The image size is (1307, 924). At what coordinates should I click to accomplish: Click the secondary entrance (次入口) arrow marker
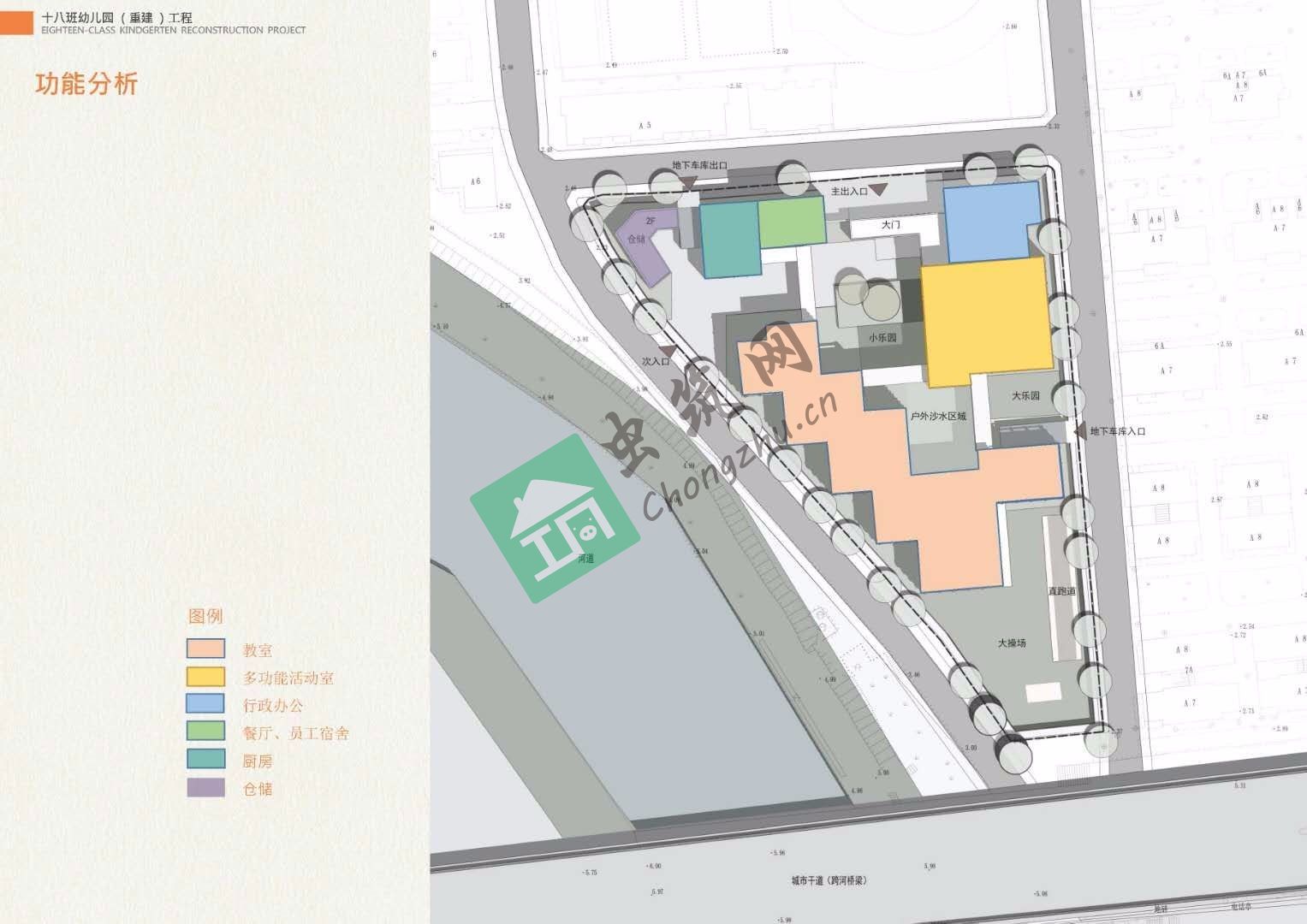pyautogui.click(x=677, y=351)
